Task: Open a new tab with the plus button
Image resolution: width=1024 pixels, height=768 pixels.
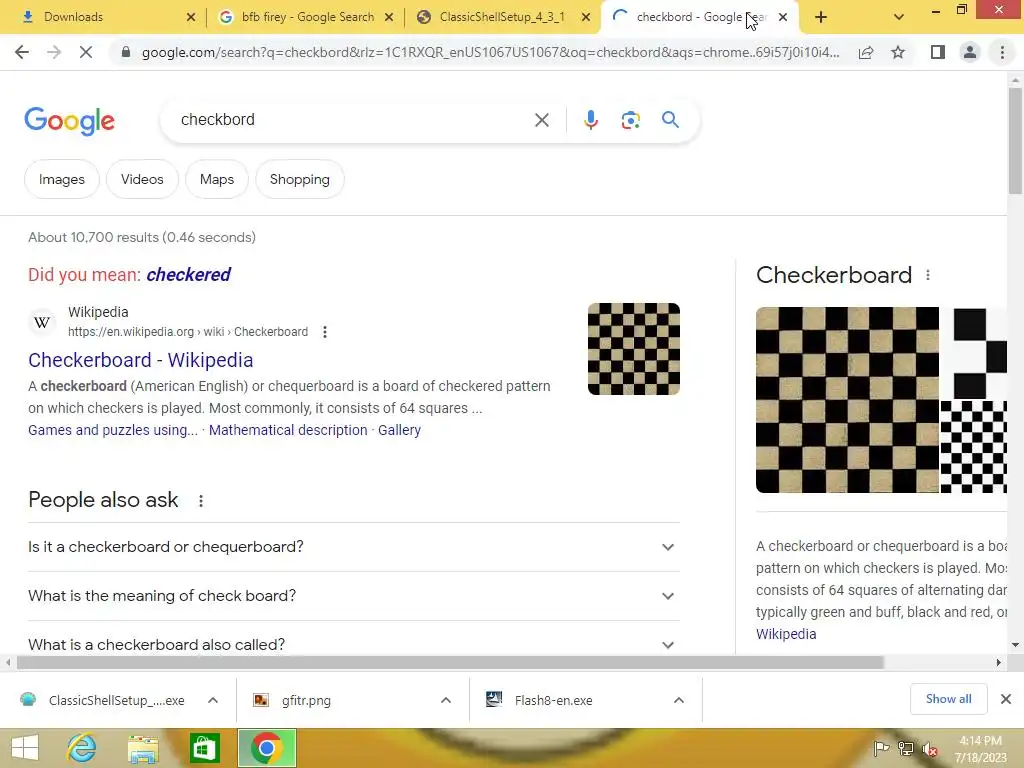Action: tap(821, 18)
